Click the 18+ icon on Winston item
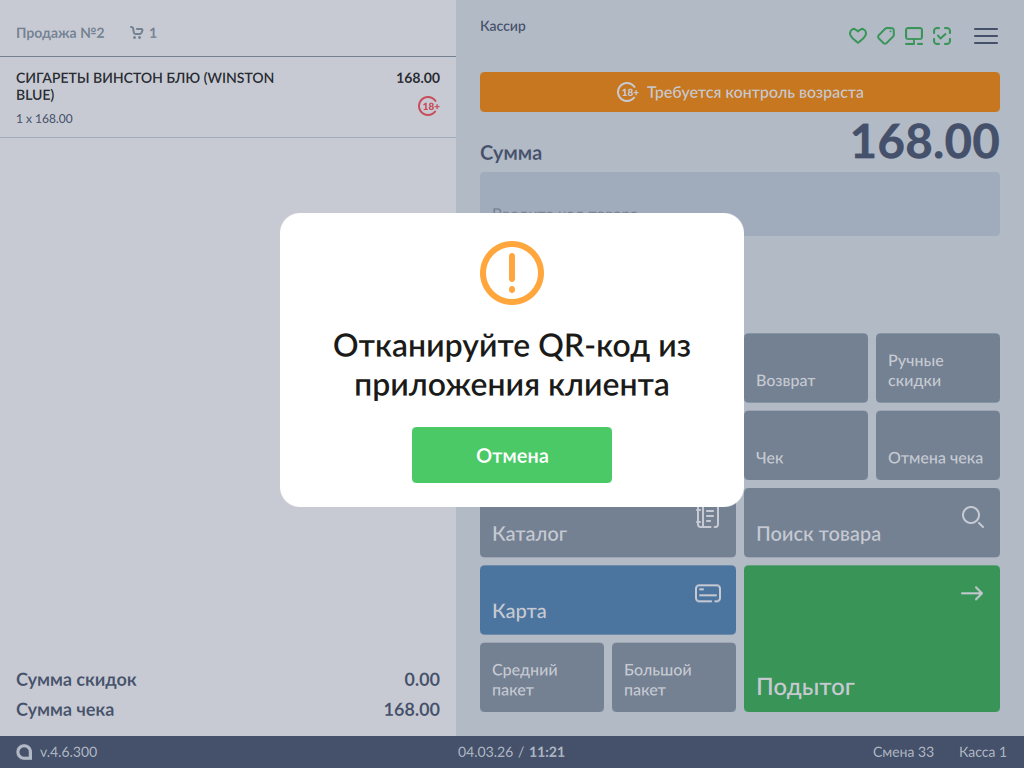1024x768 pixels. click(429, 106)
